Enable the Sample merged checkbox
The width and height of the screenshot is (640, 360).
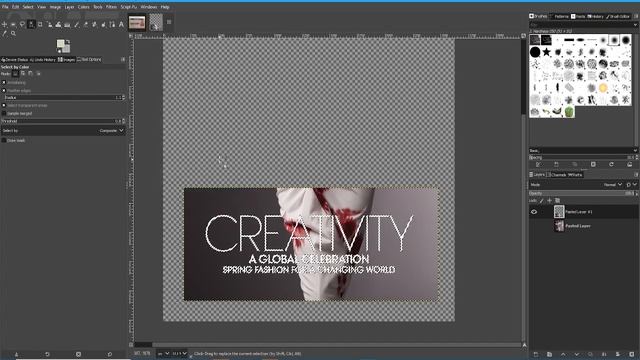coord(4,113)
